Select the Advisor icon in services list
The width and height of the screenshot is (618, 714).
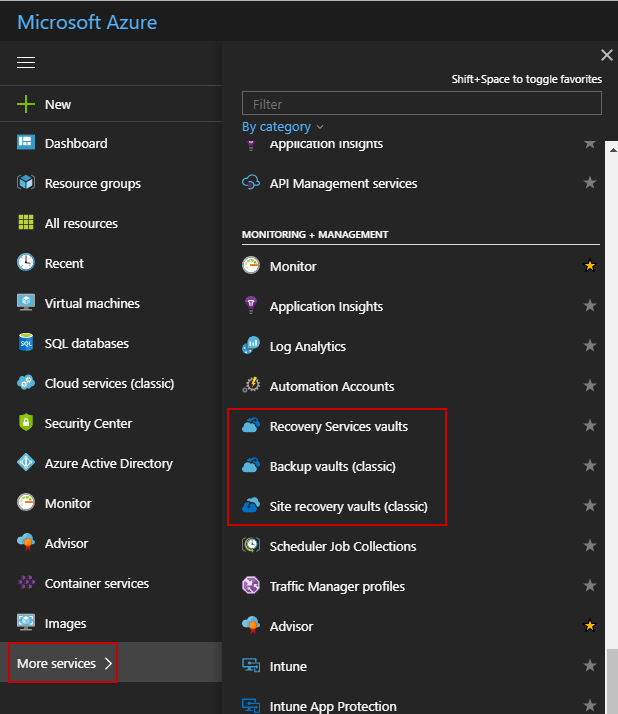[251, 625]
